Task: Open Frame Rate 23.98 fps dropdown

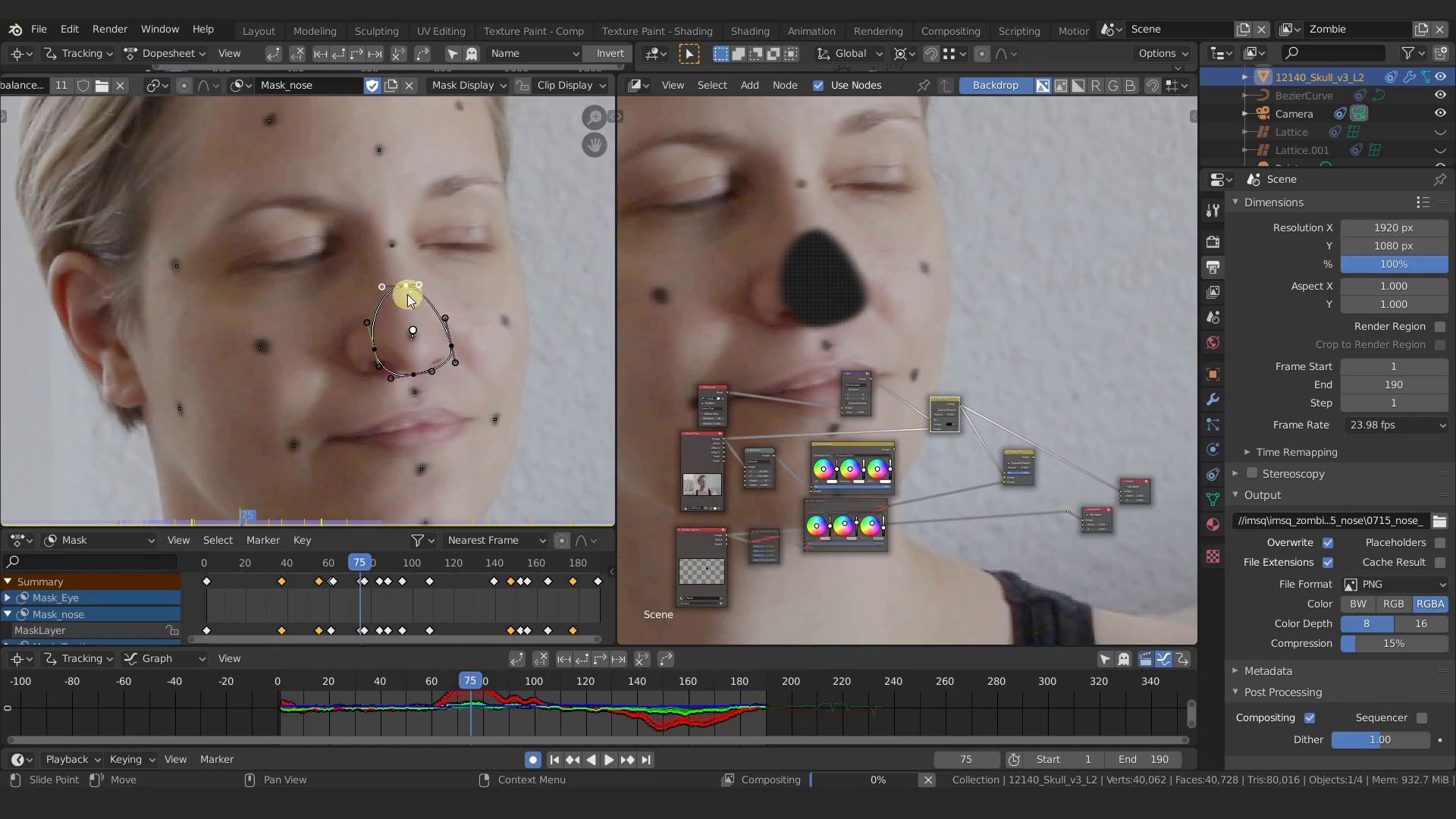Action: (1395, 425)
